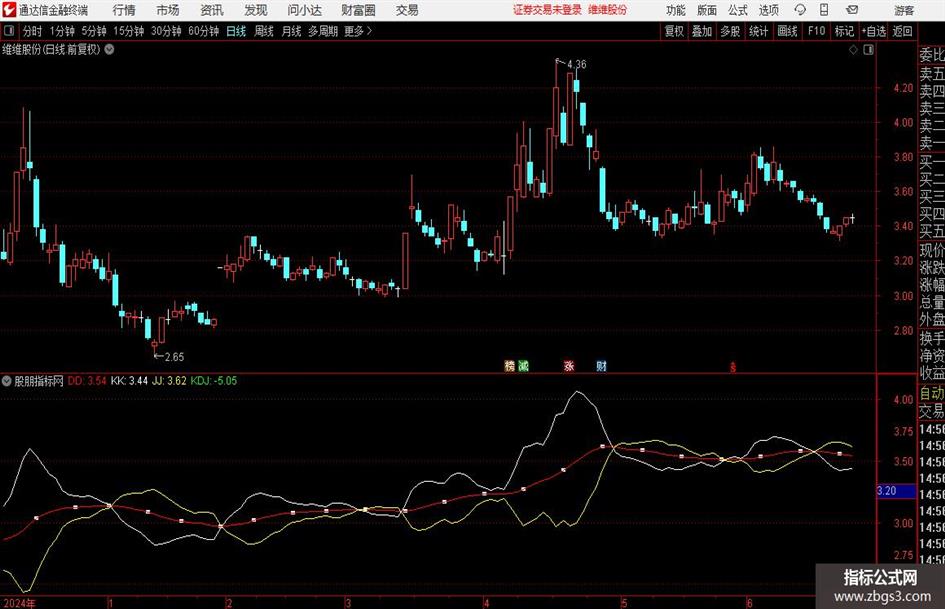Open the 发现 menu
The image size is (945, 609).
point(256,10)
